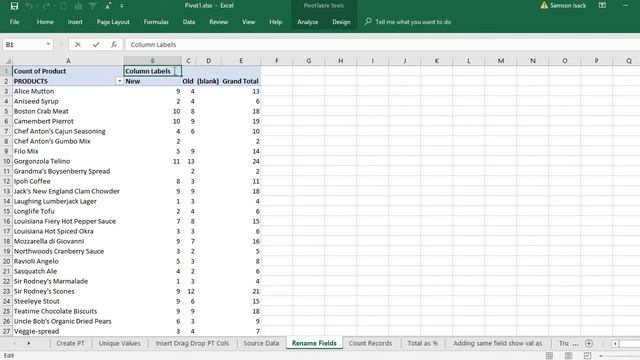Add a new sheet with plus icon
This screenshot has height=360, width=640.
[589, 343]
